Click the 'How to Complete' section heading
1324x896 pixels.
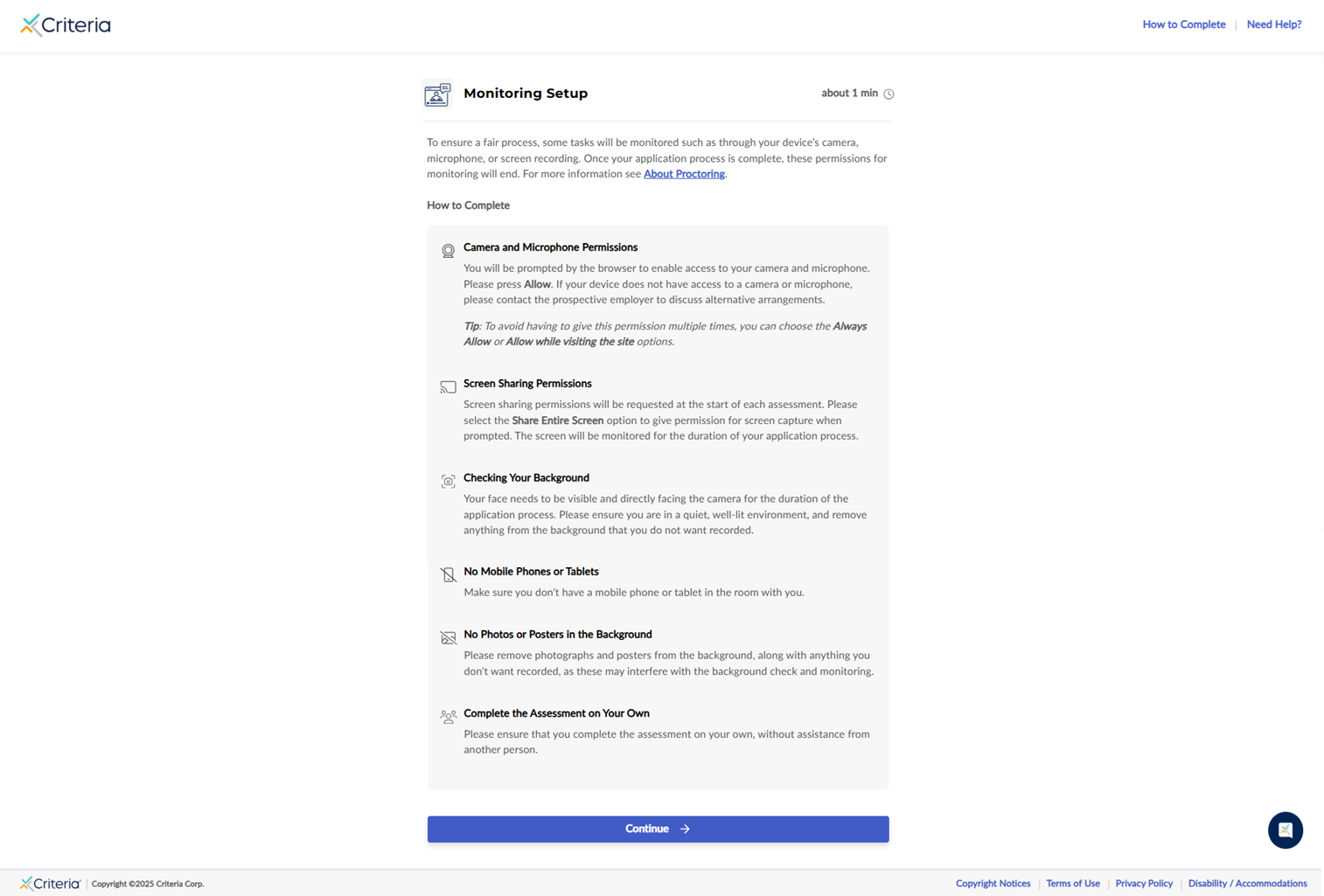coord(468,205)
